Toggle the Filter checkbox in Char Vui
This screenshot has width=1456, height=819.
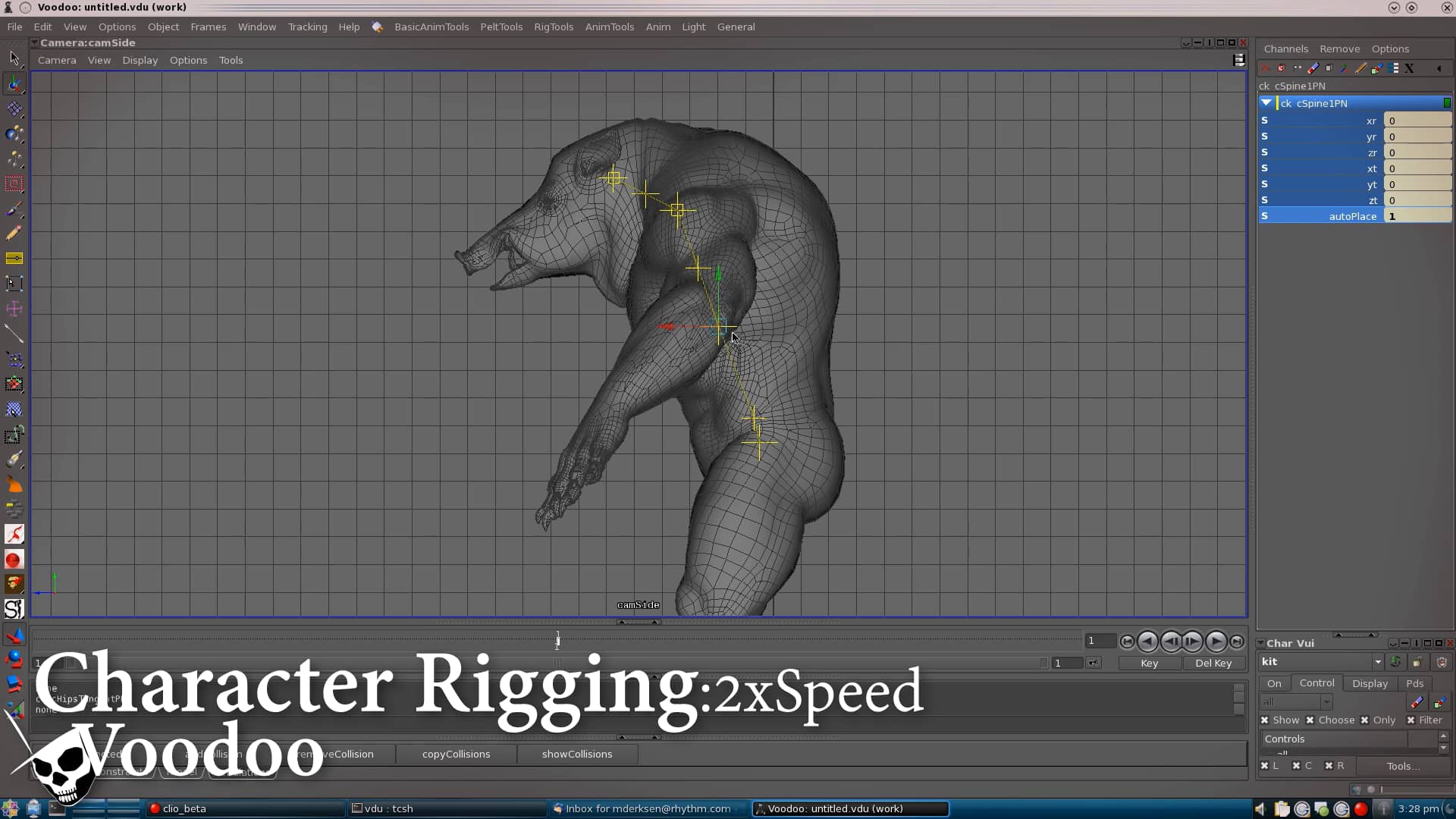pyautogui.click(x=1412, y=720)
